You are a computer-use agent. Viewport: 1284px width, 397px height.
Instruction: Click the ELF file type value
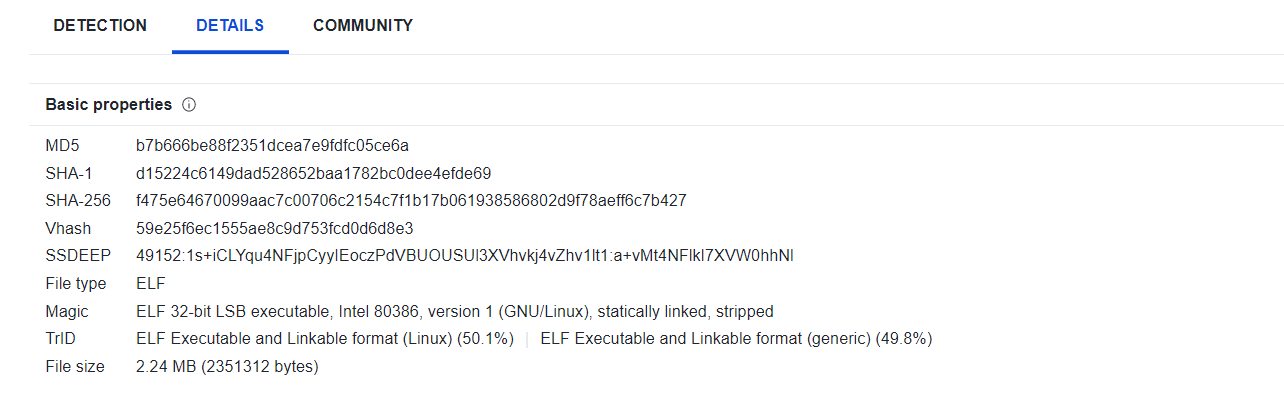tap(150, 284)
